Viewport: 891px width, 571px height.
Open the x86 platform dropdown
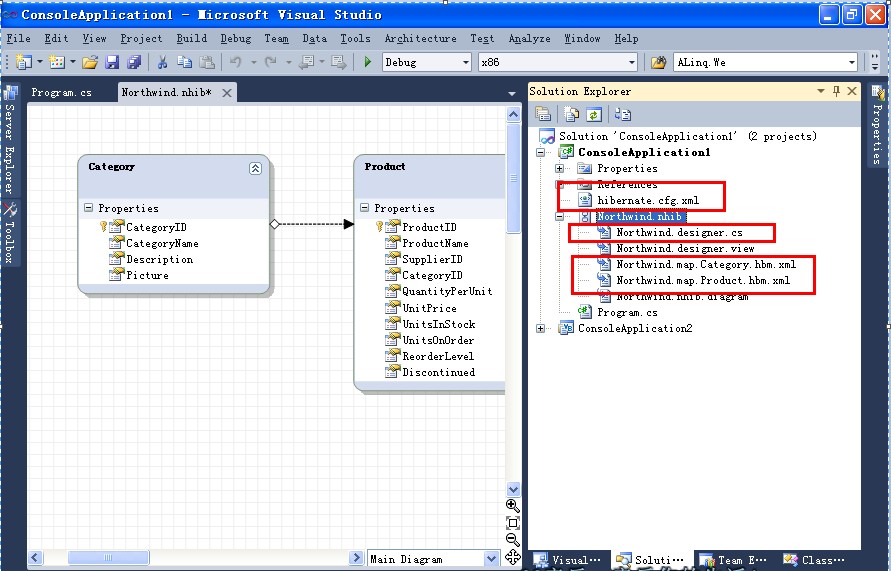[x=632, y=62]
